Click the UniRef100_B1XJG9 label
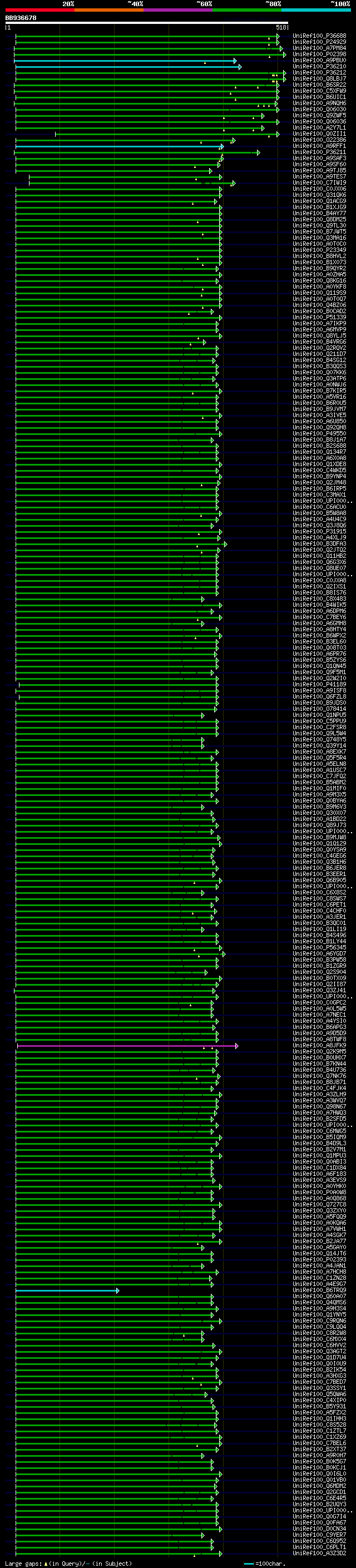The height and width of the screenshot is (1568, 356). pos(319,207)
